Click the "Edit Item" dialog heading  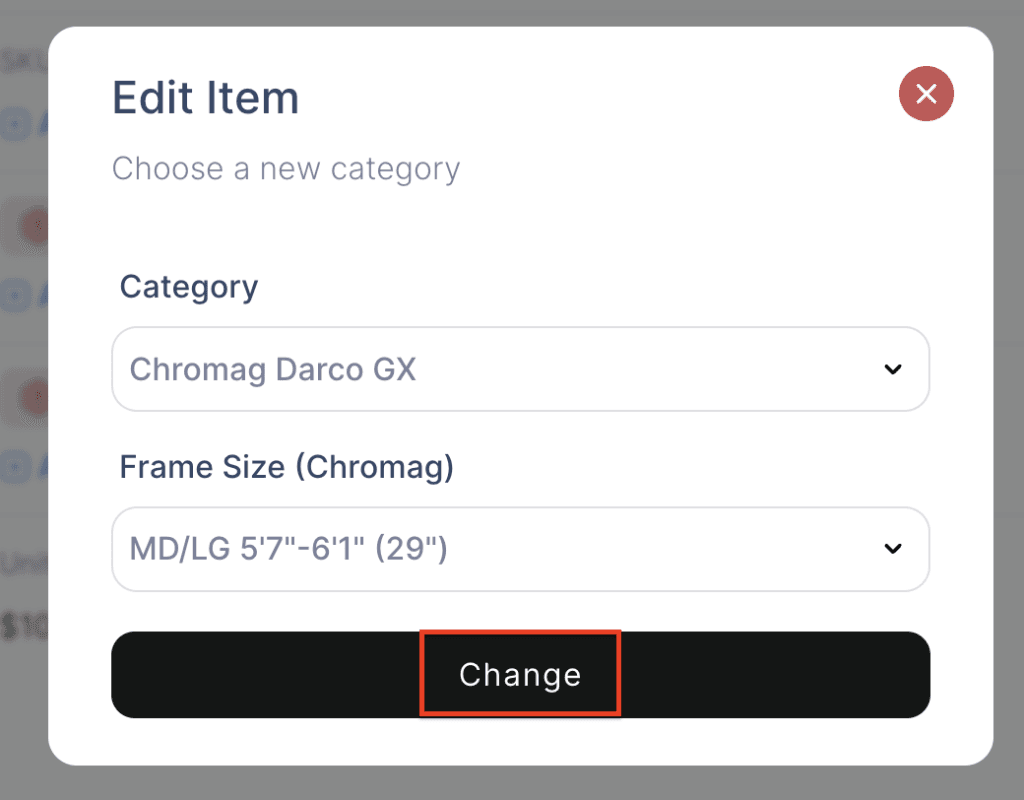click(x=205, y=98)
